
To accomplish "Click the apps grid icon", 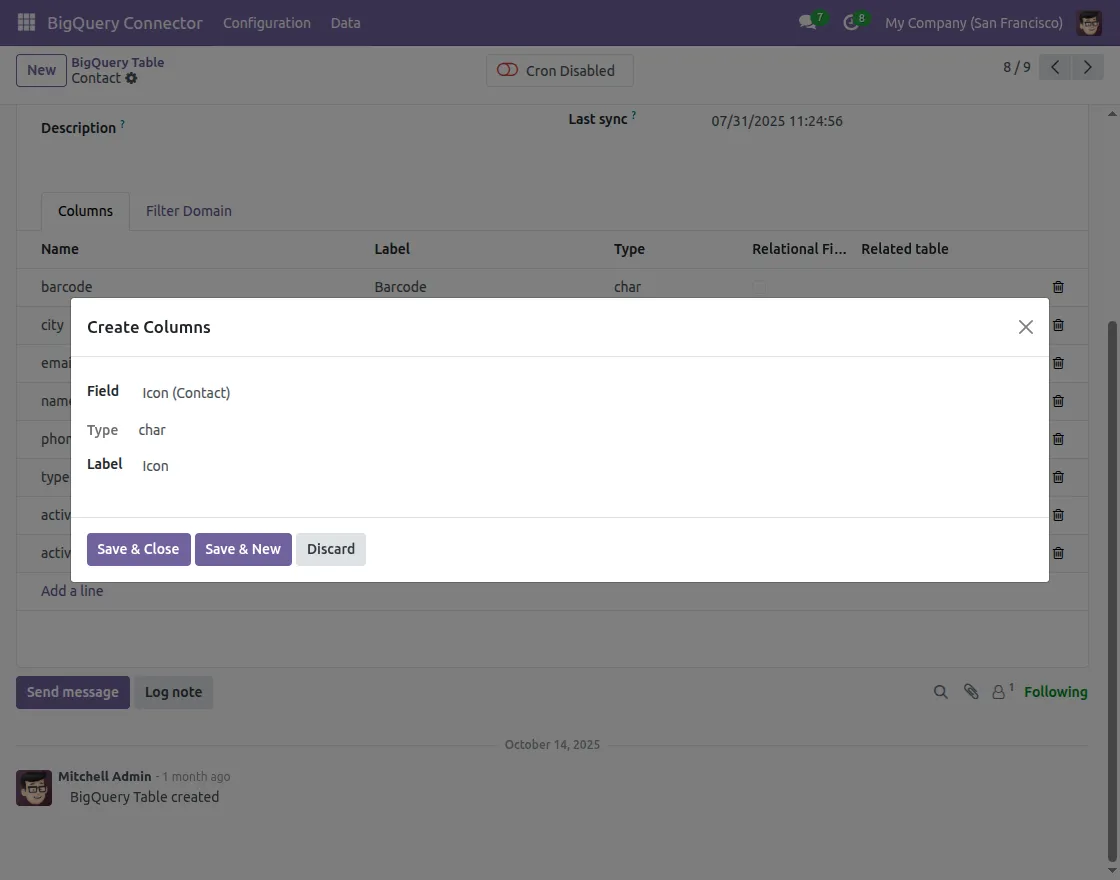I will point(25,22).
